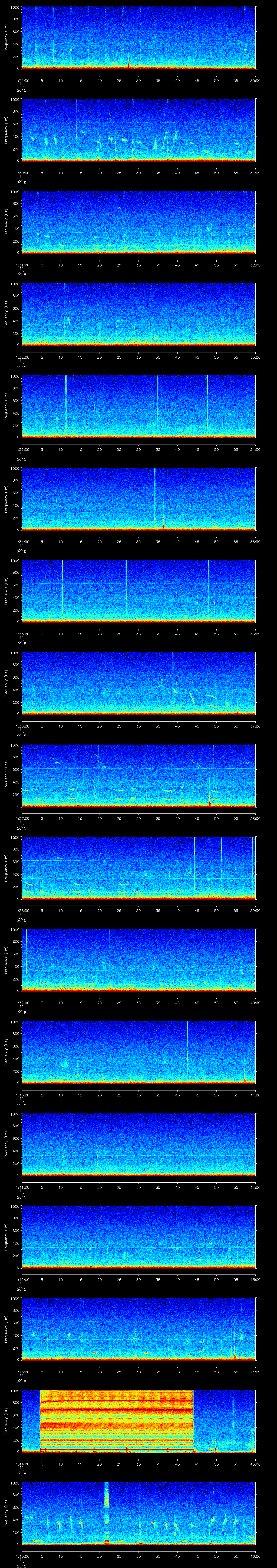Screen dimensions: 277x1568
Task: Click the spectrogram panel starting at 1:40:00
Action: pyautogui.click(x=139, y=1052)
